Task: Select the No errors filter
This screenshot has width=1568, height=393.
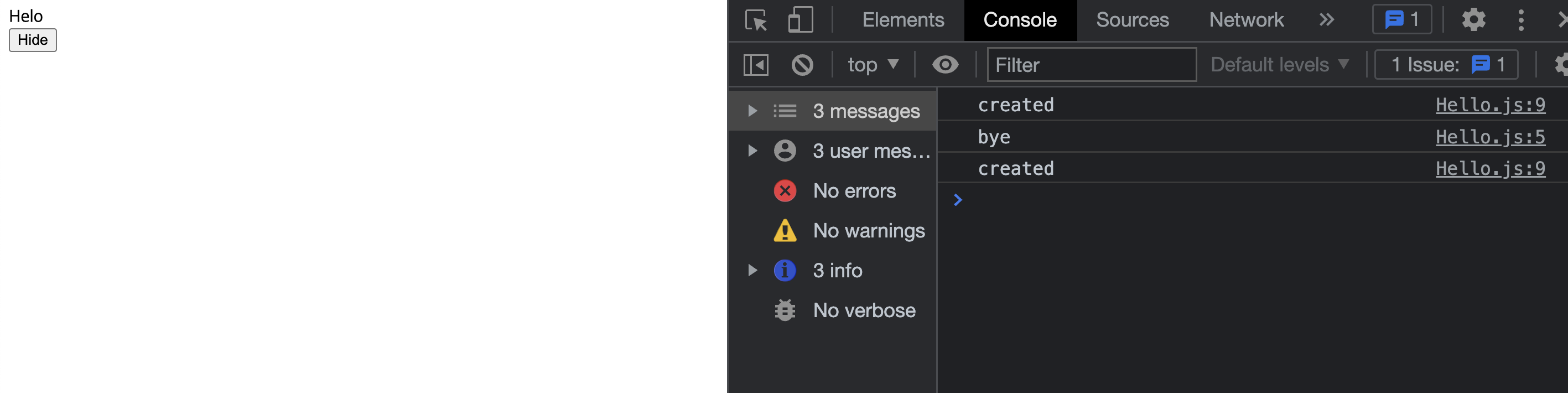Action: pyautogui.click(x=833, y=191)
